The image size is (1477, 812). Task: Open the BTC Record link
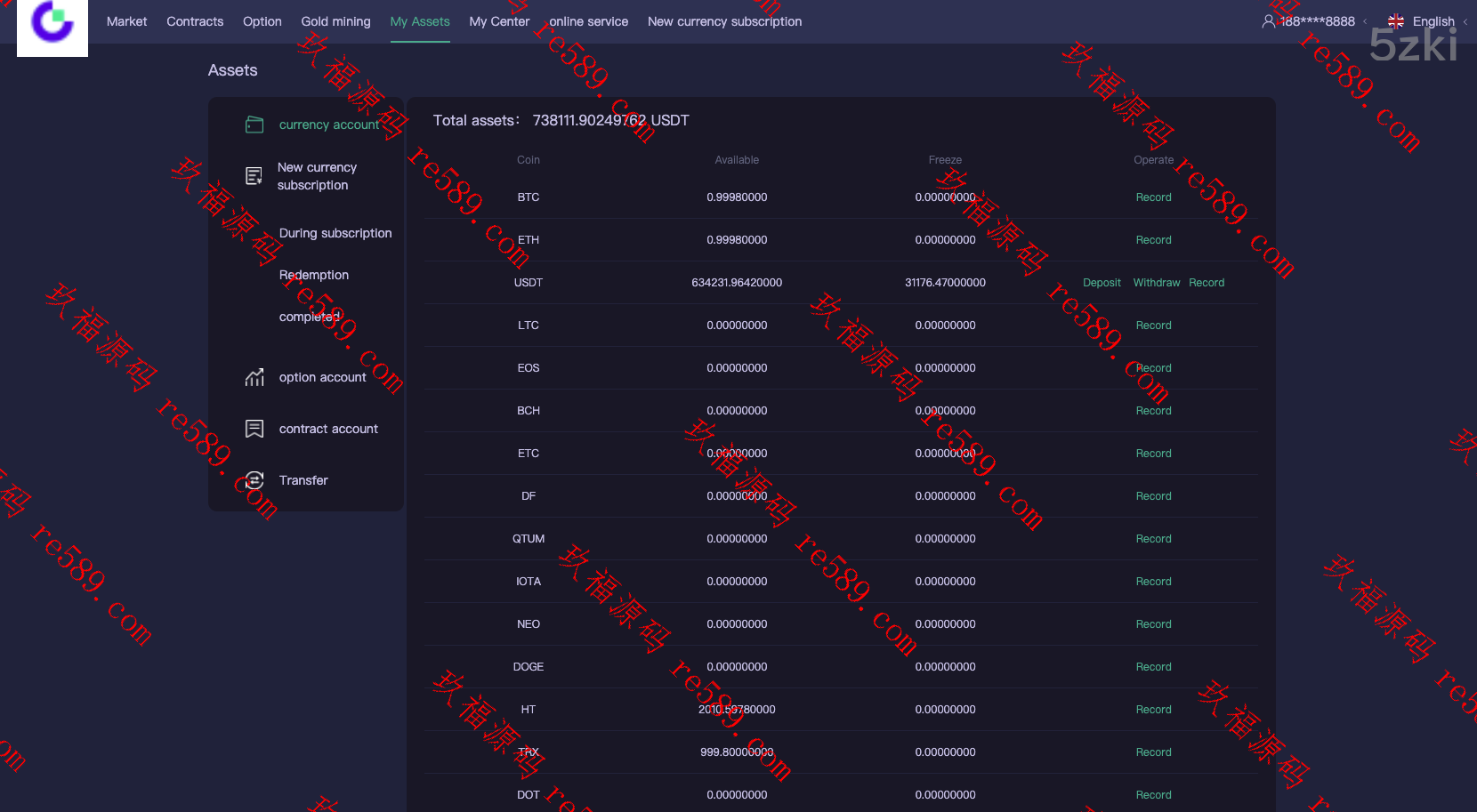[1153, 197]
